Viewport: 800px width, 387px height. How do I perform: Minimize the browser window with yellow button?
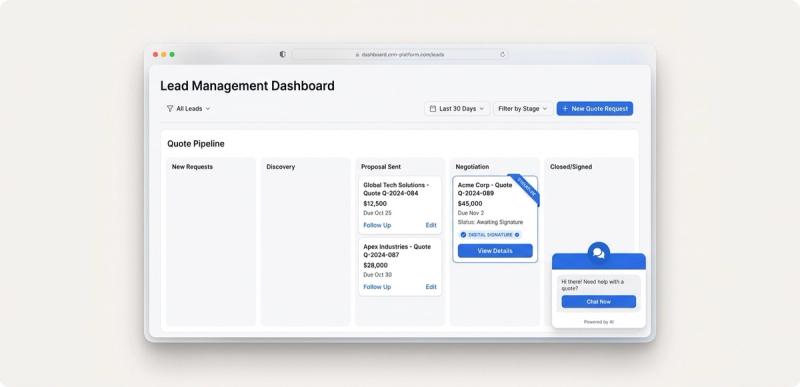tap(164, 54)
